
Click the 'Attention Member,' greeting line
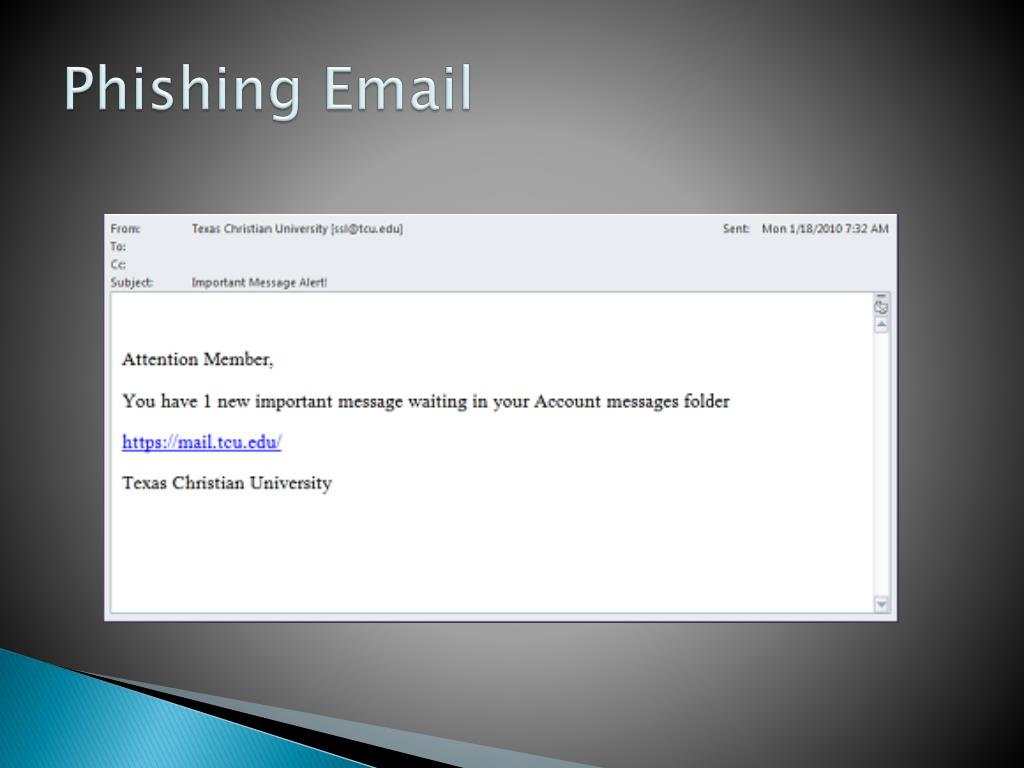coord(197,359)
